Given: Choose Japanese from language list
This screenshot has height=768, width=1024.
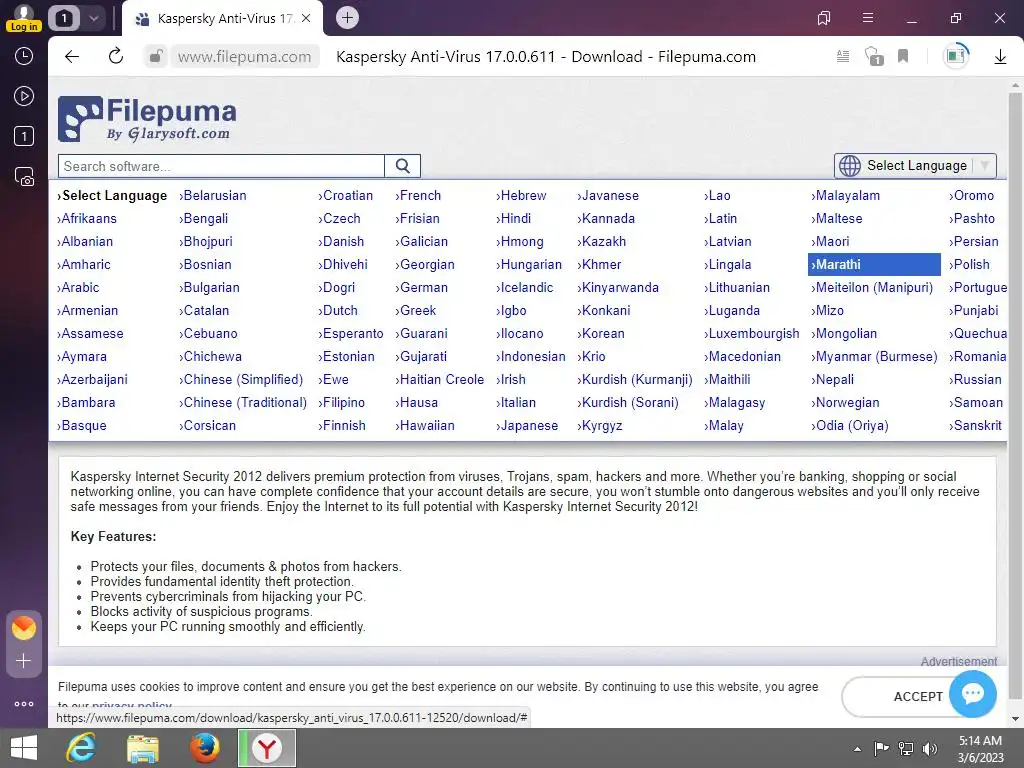Looking at the screenshot, I should click(x=526, y=425).
